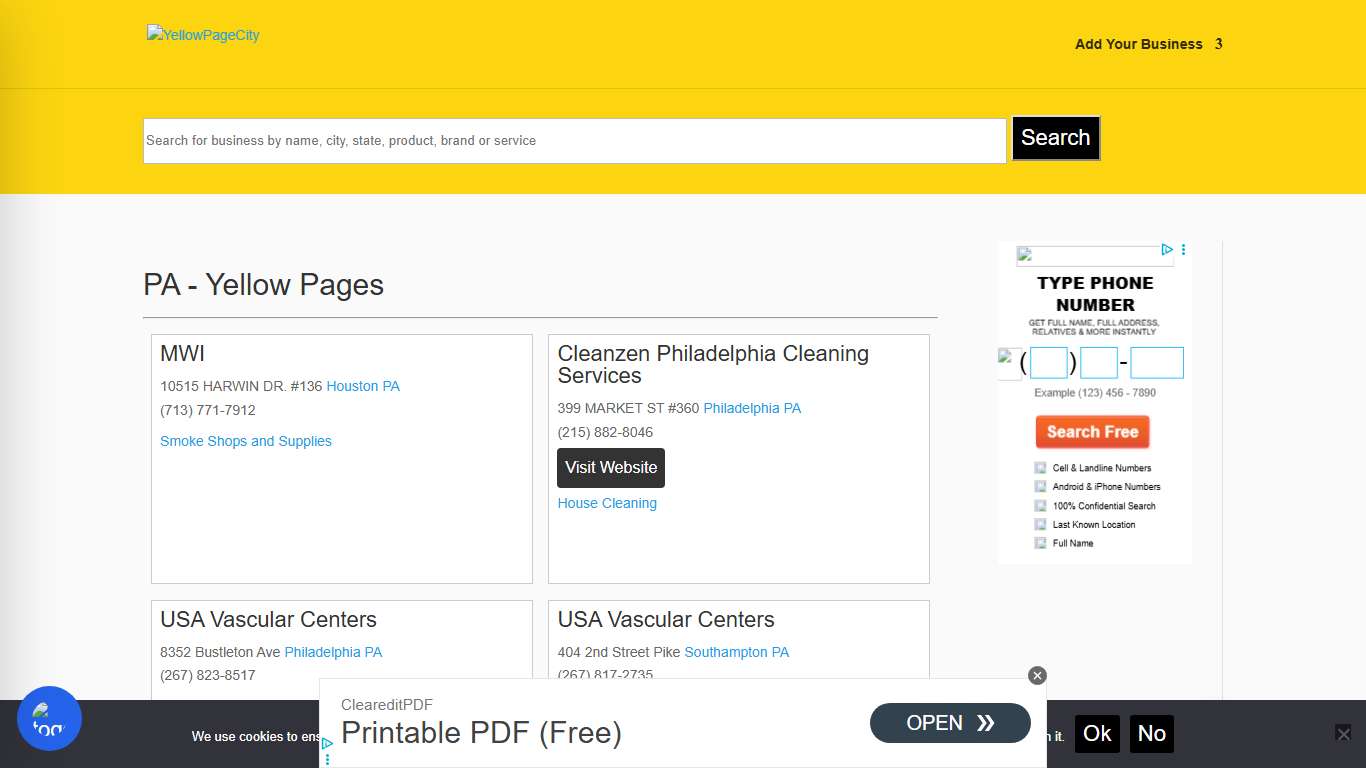Screen dimensions: 1366x768
Task: Click the AdChoices triangle on bottom banner ad
Action: (327, 744)
